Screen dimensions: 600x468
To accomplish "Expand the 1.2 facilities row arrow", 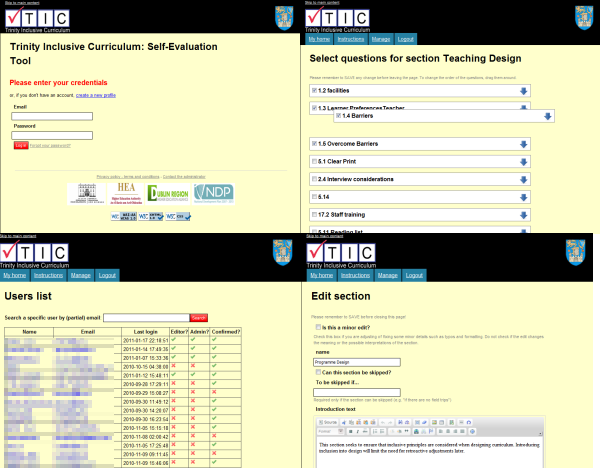I will (x=523, y=91).
